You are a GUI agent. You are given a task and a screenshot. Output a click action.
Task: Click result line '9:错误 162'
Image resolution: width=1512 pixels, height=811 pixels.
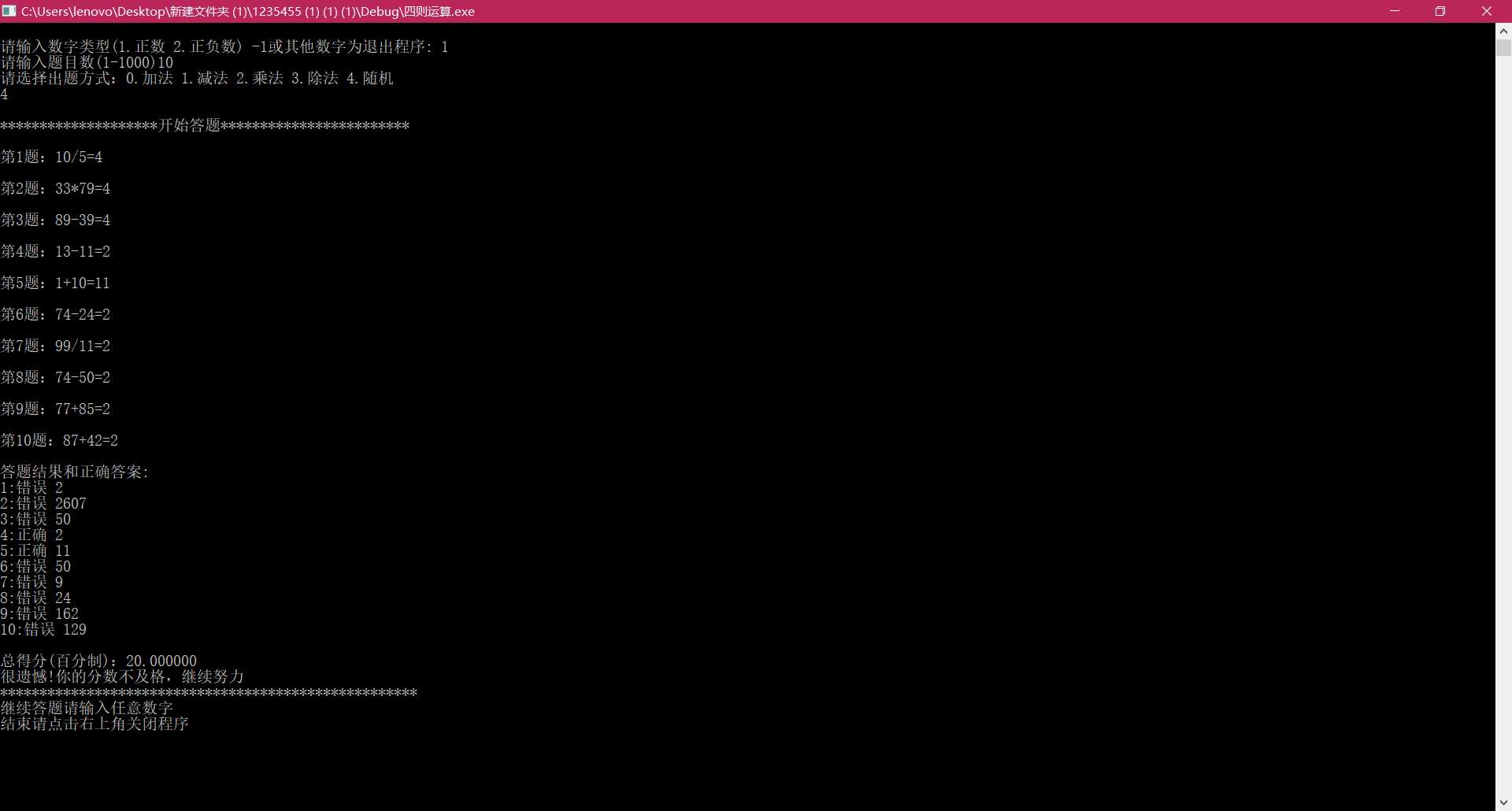[x=39, y=613]
